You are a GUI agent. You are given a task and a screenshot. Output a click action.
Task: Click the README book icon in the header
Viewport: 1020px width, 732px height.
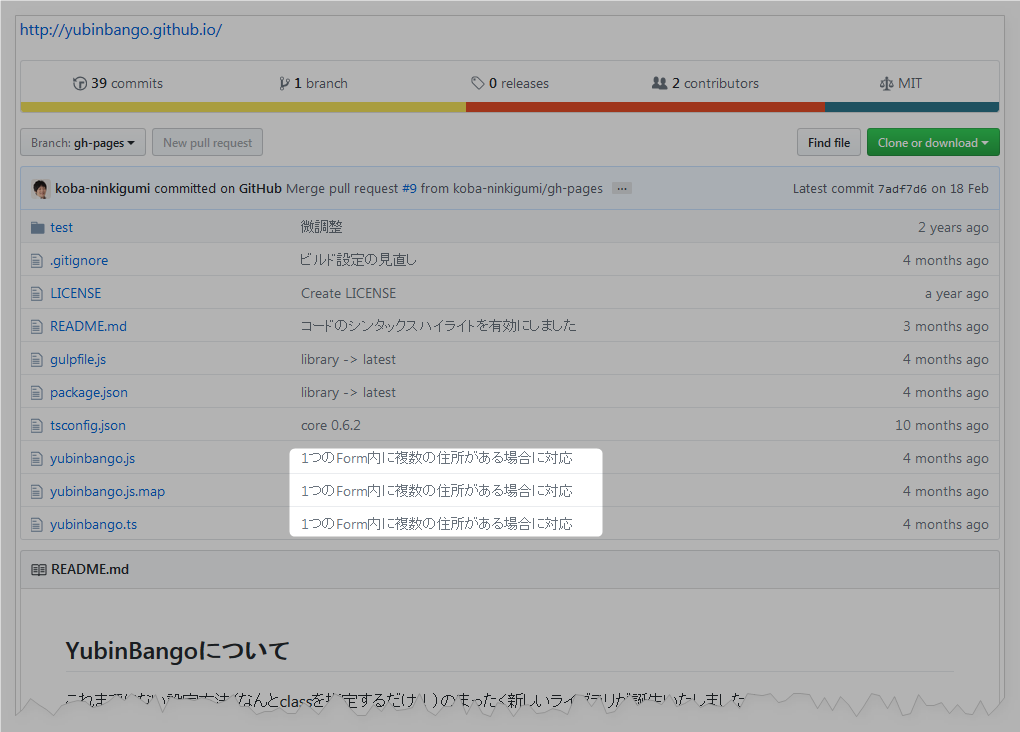click(37, 569)
